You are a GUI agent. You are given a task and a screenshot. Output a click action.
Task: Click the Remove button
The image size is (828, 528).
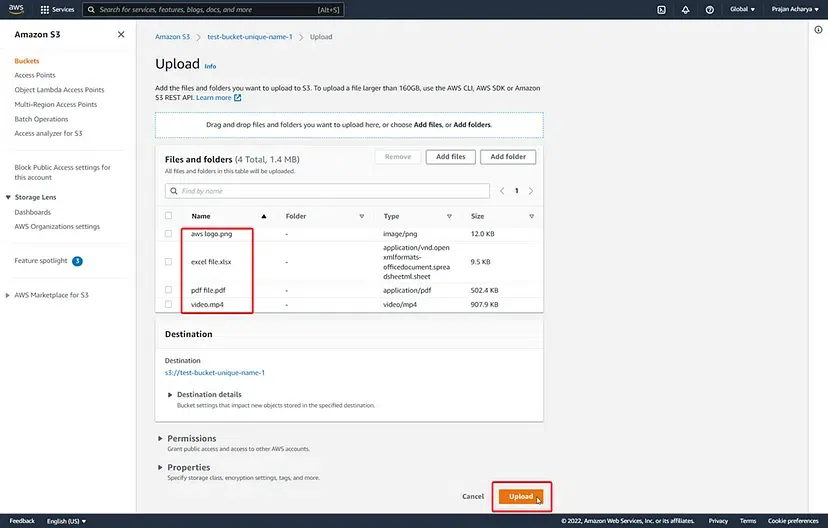pos(398,157)
